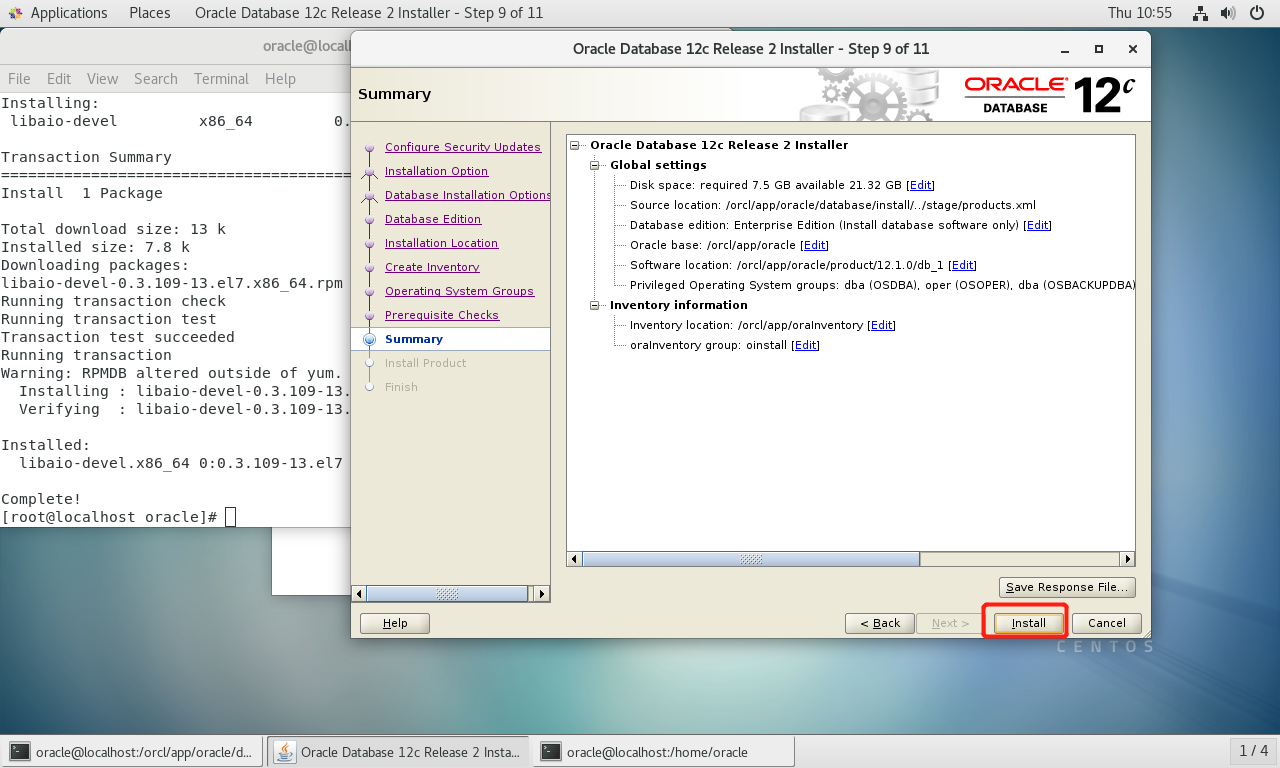
Task: Open the Places menu
Action: (x=149, y=13)
